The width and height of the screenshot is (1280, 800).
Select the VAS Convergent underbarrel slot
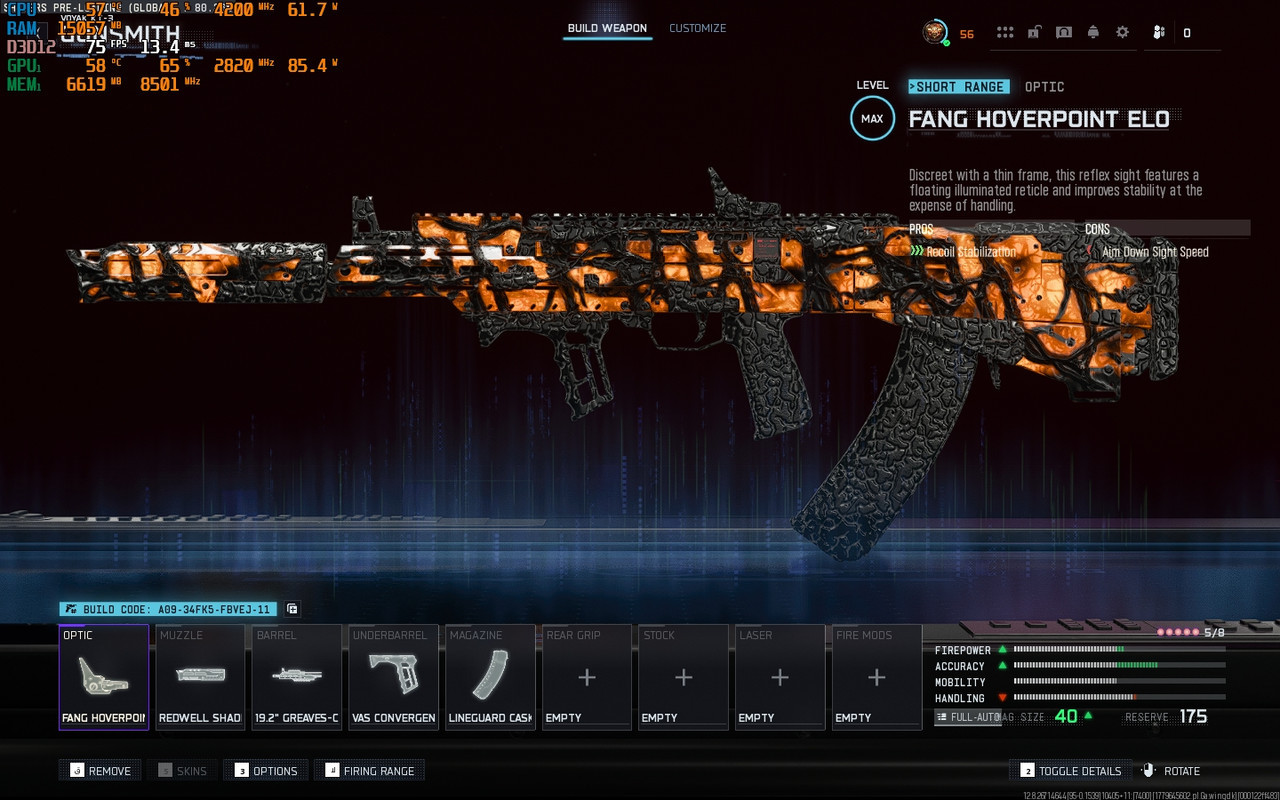tap(393, 677)
